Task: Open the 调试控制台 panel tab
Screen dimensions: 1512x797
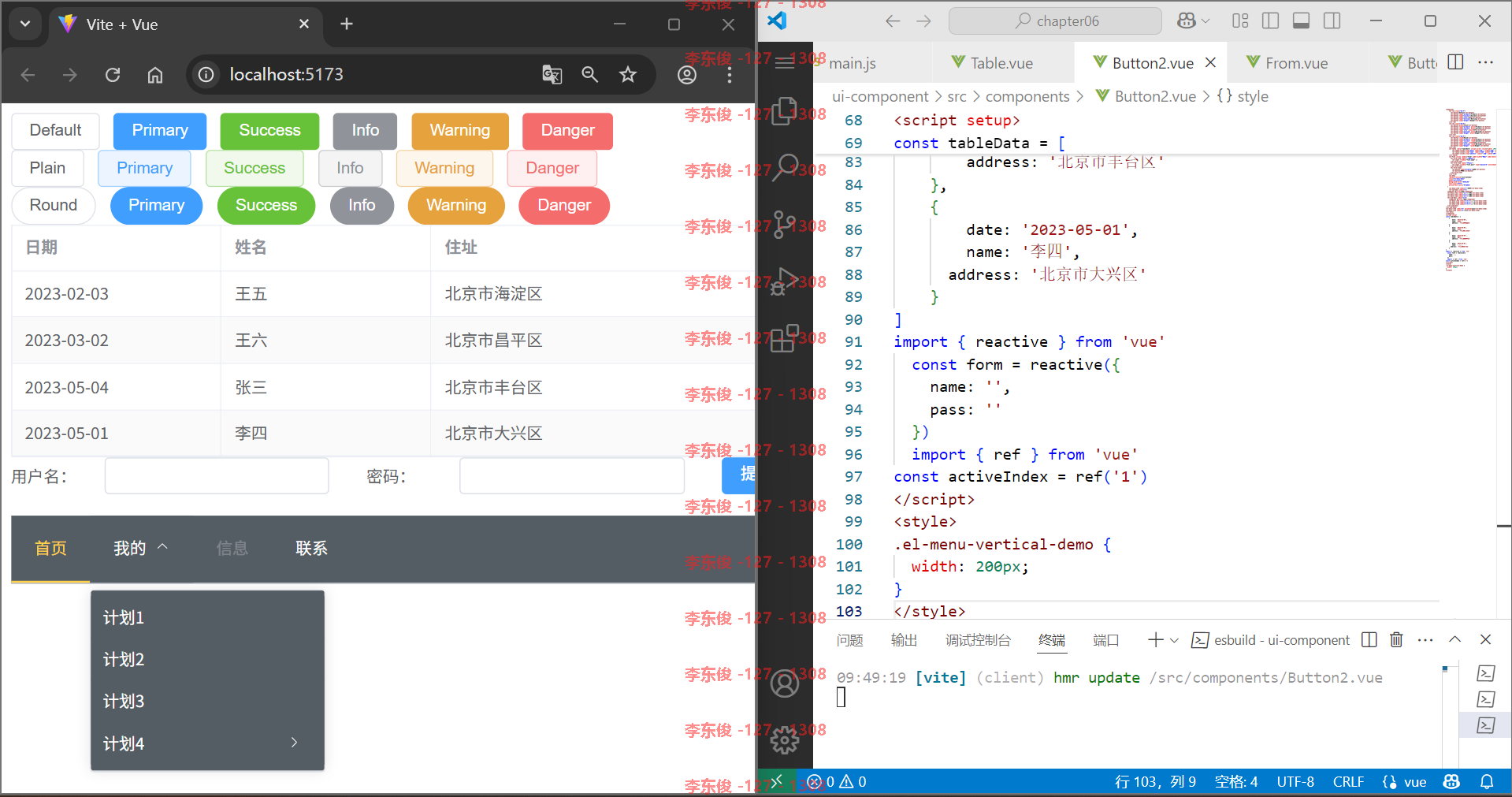Action: point(978,640)
